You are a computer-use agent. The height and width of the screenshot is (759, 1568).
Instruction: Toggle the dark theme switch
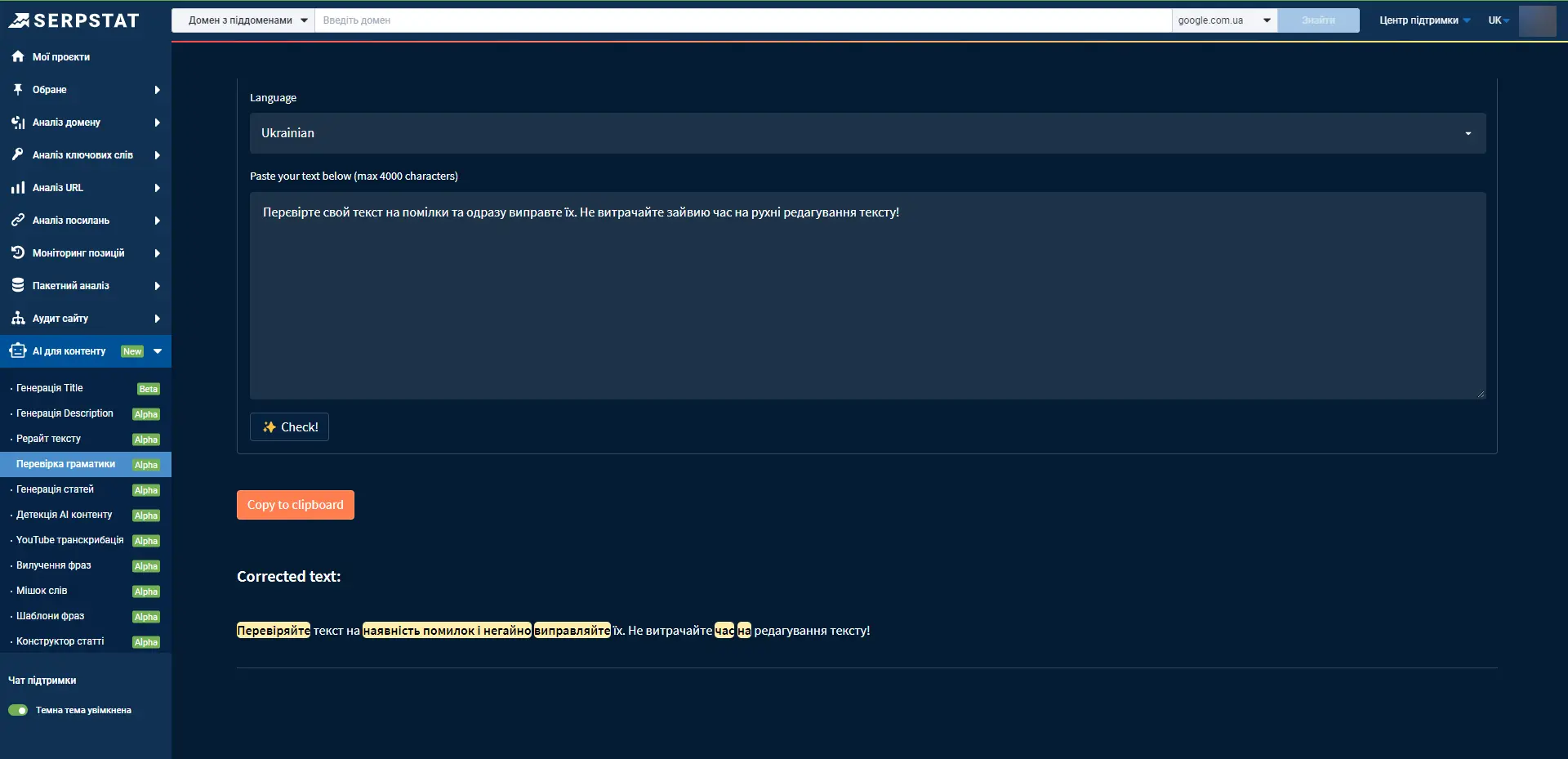click(x=18, y=710)
